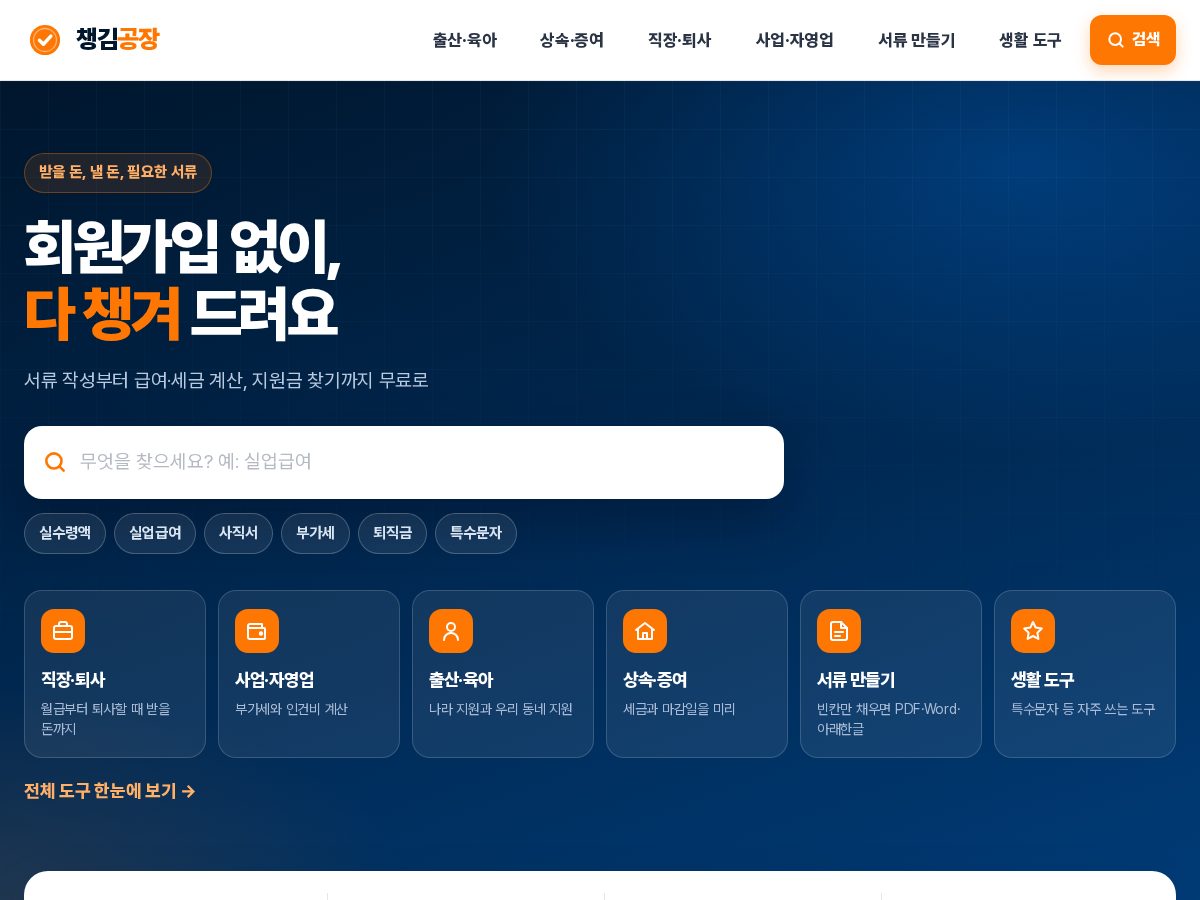Open 출산·육아 in top navigation
The width and height of the screenshot is (1200, 900).
pos(465,40)
